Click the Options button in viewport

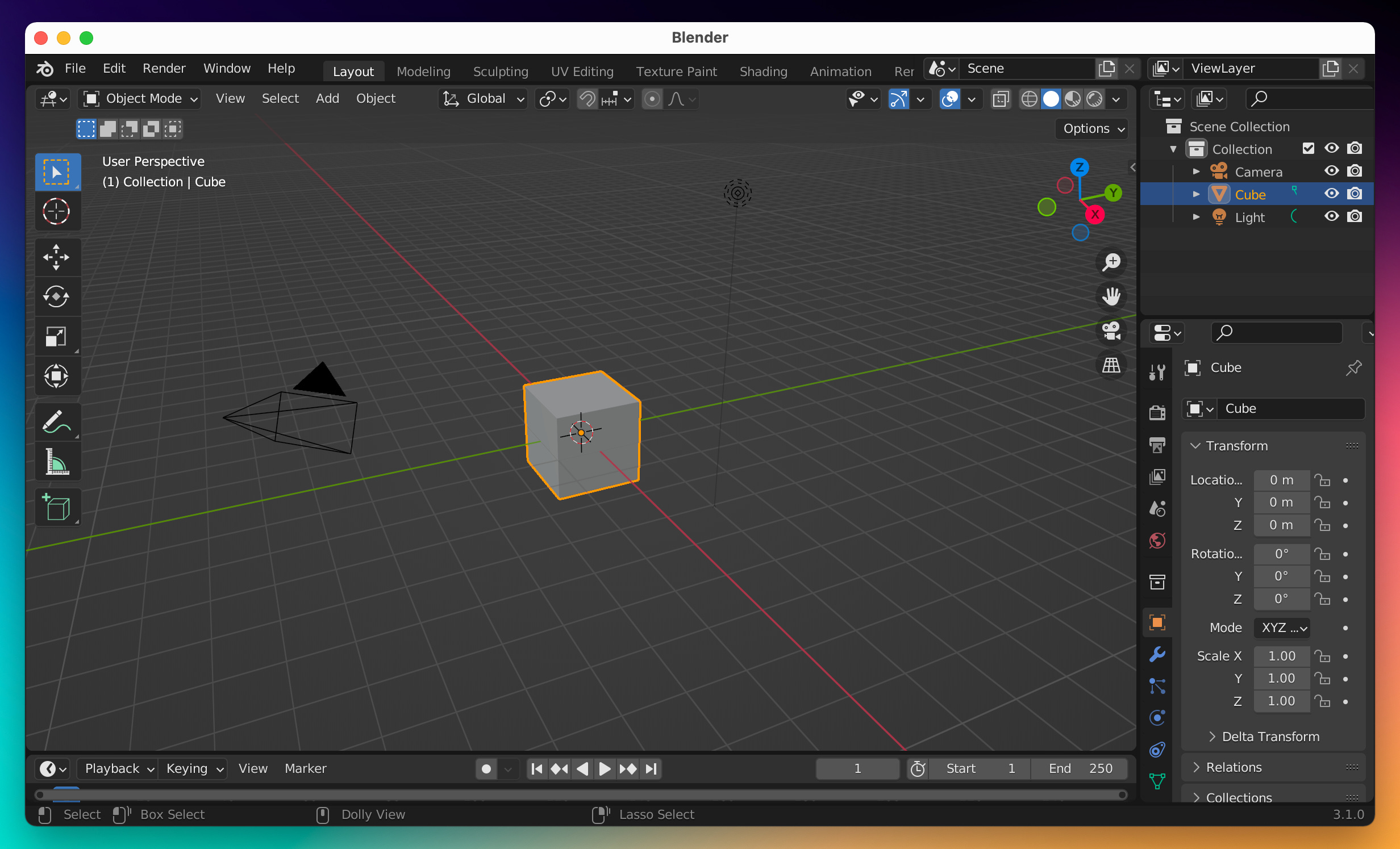point(1092,128)
